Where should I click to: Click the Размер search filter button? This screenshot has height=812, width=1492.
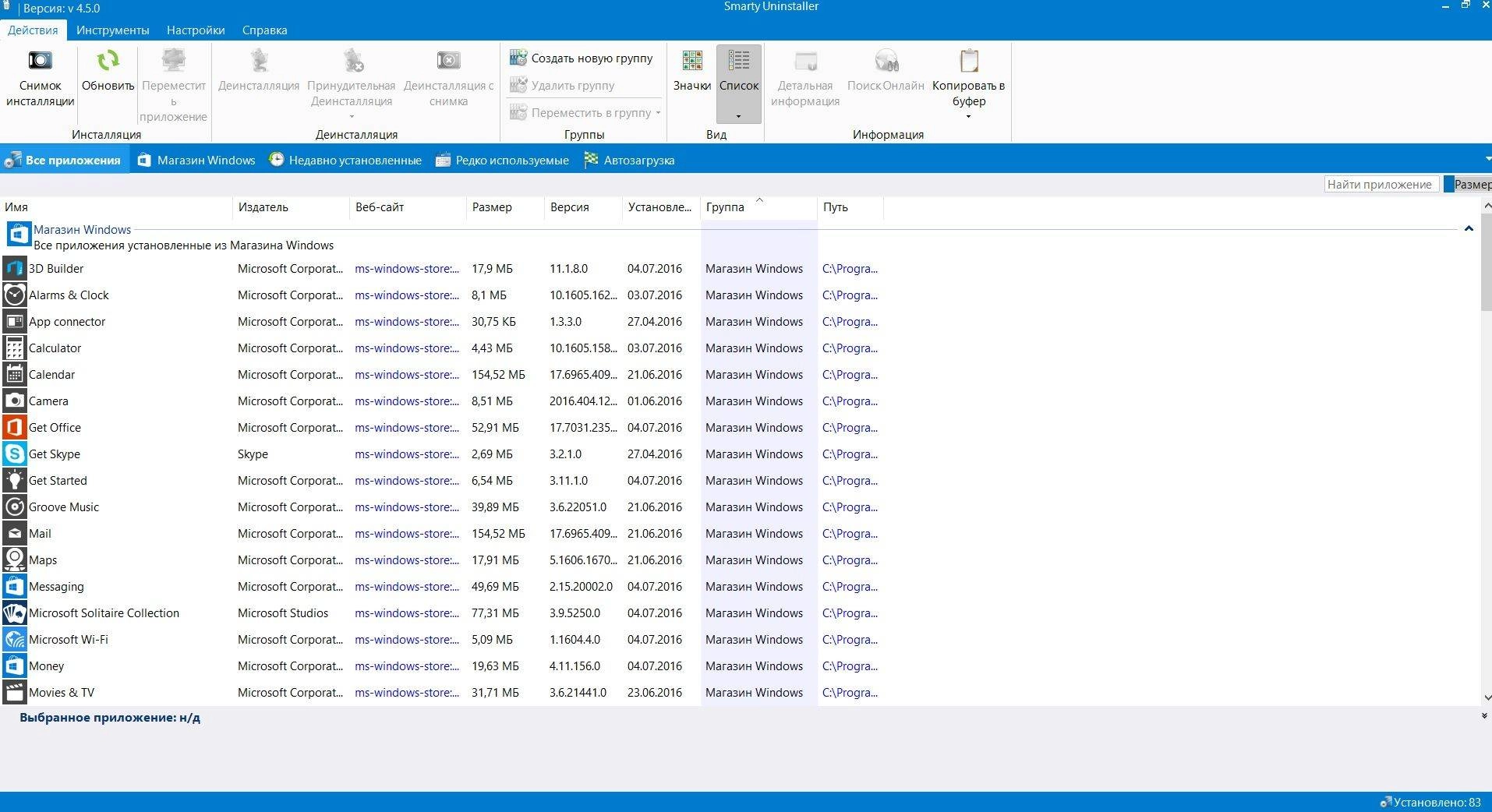pos(1468,185)
